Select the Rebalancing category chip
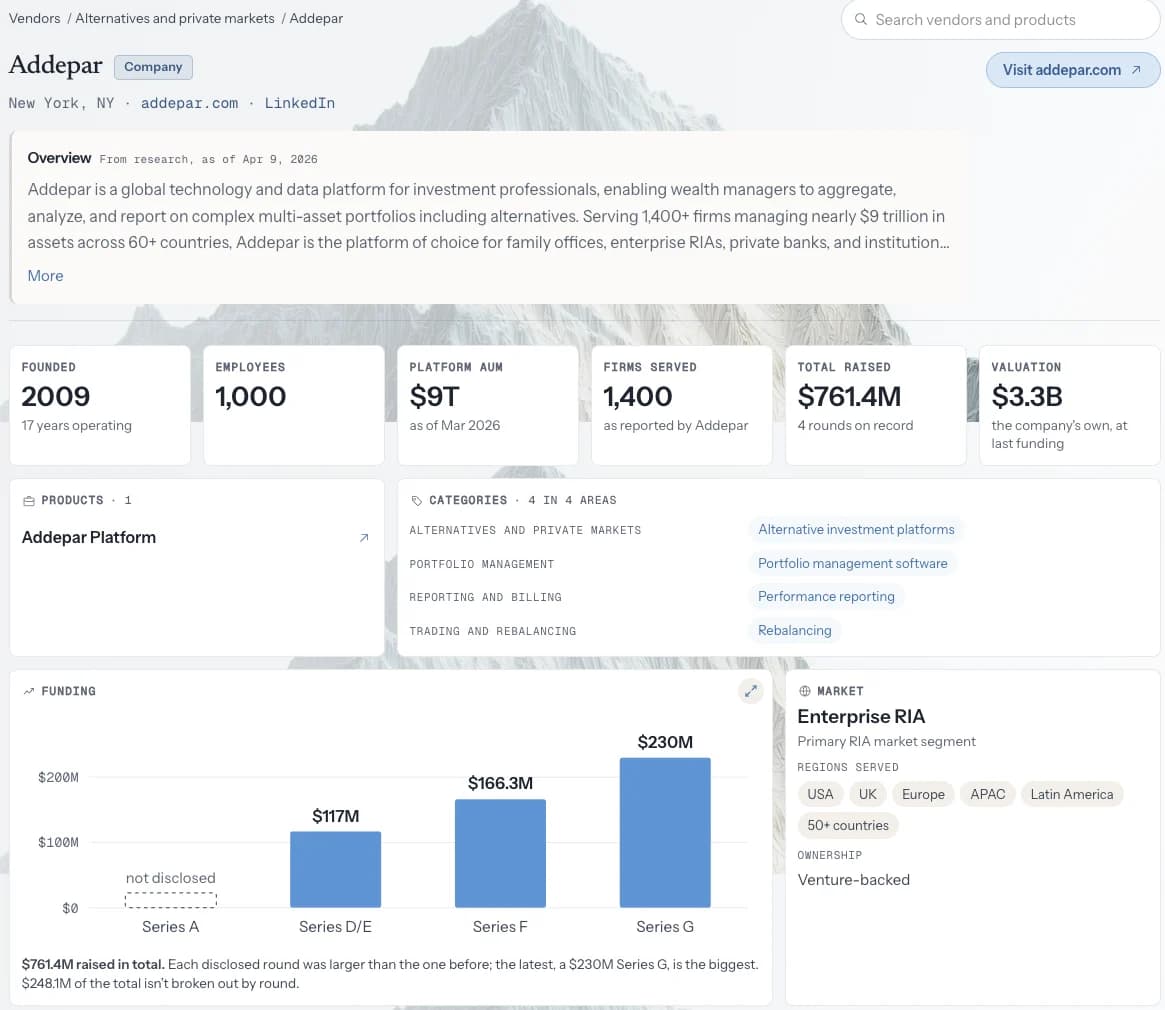The image size is (1165, 1010). click(x=794, y=630)
